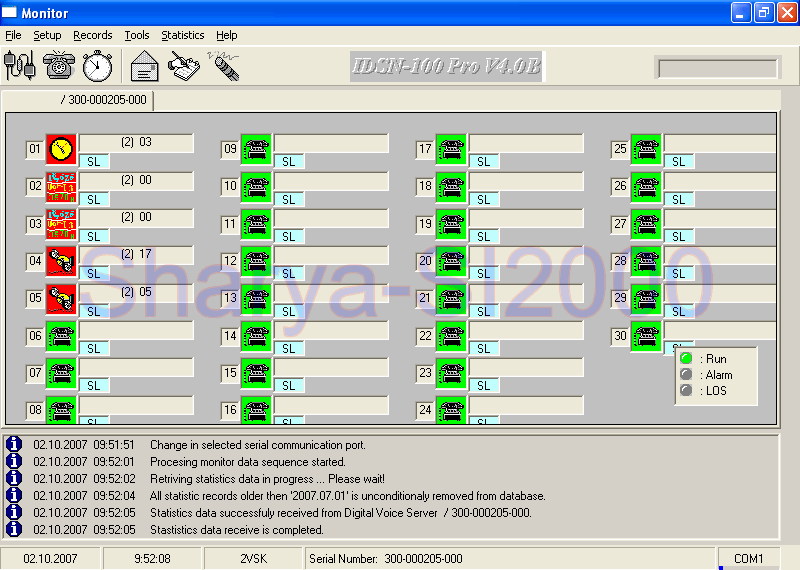Screen dimensions: 800x570
Task: Click the hand-writing notepad toolbar icon
Action: (x=184, y=66)
